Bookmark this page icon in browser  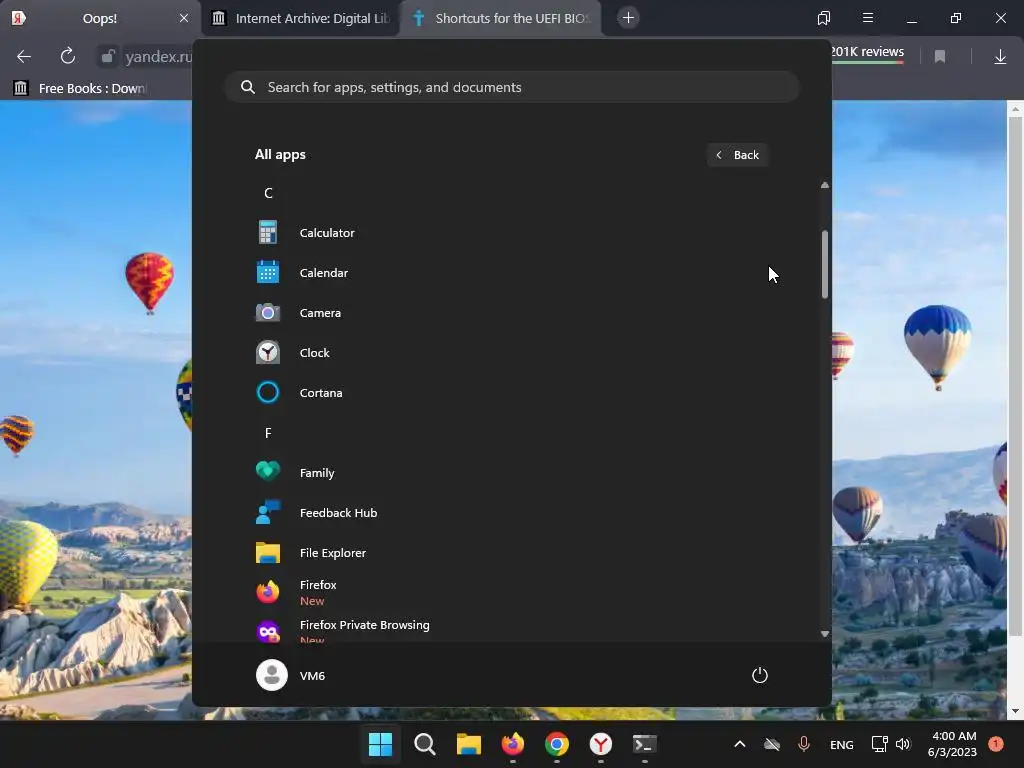[940, 57]
